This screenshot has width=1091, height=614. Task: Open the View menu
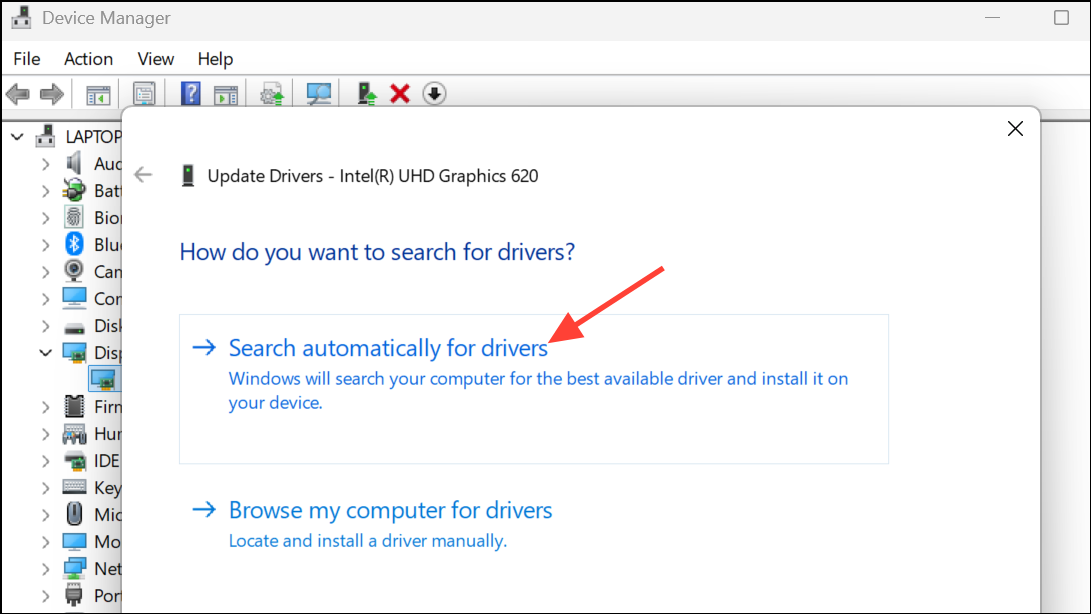coord(156,59)
